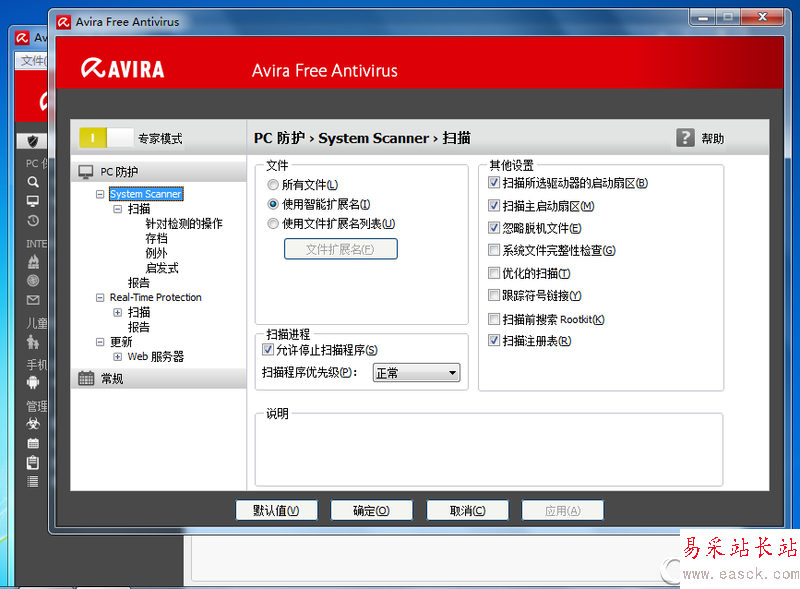Viewport: 800px width, 589px height.
Task: Select the 所有文件 radio button
Action: coord(273,185)
